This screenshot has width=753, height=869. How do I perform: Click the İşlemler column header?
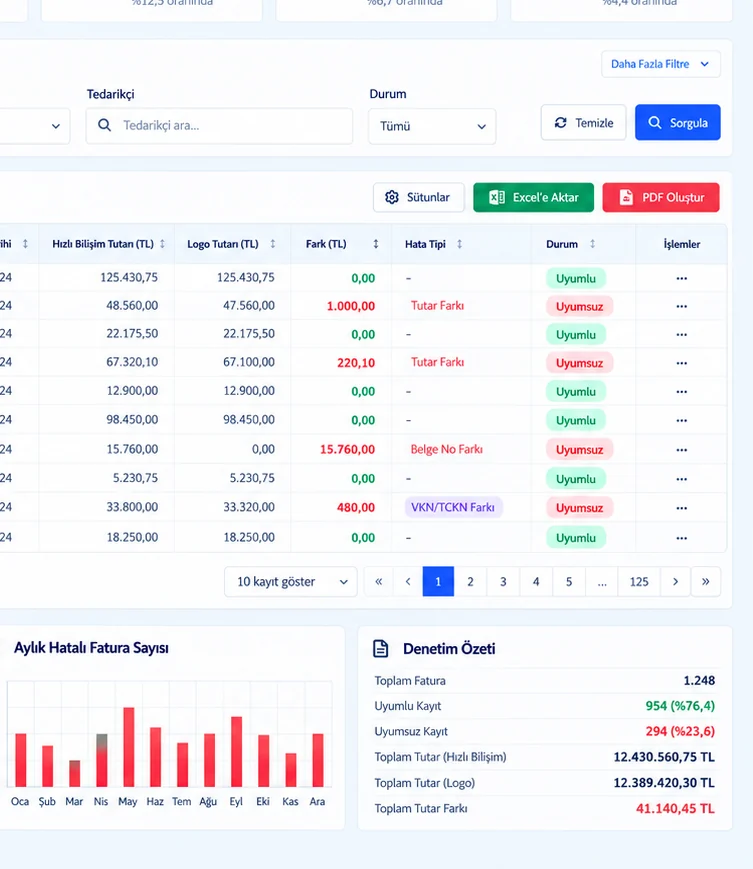(x=682, y=244)
